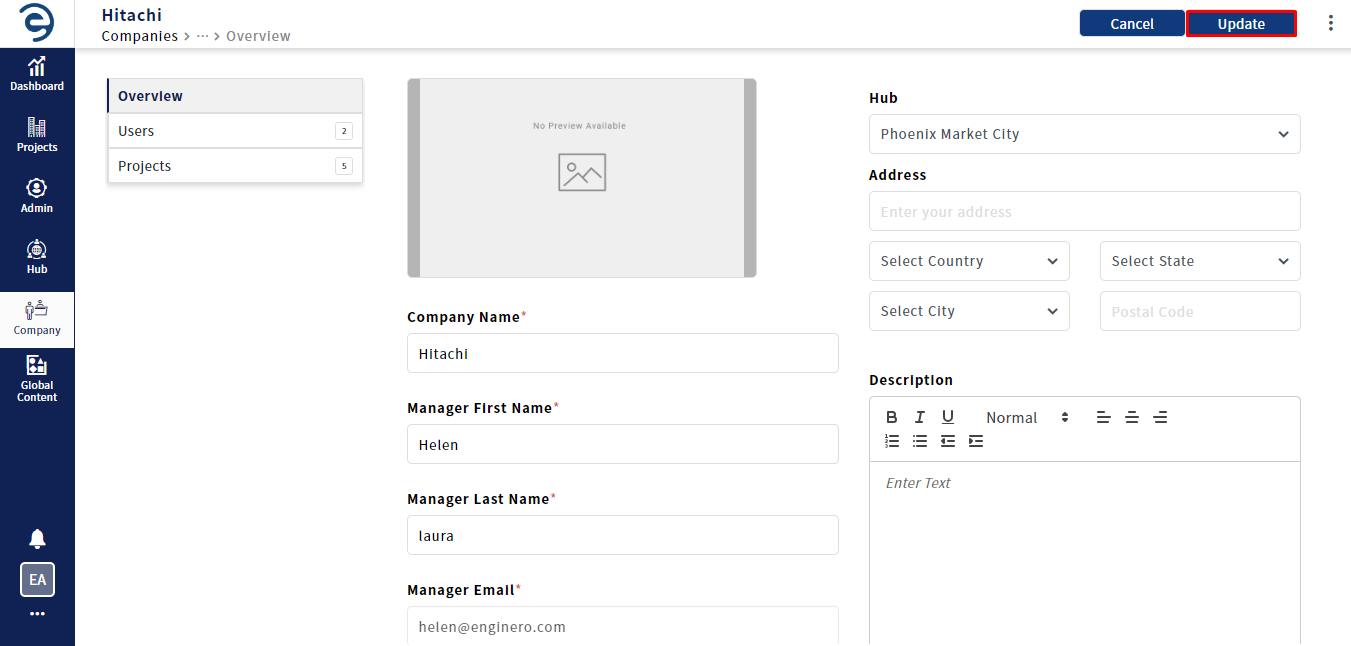Image resolution: width=1351 pixels, height=646 pixels.
Task: Expand the breadcrumb ellipsis
Action: click(202, 36)
